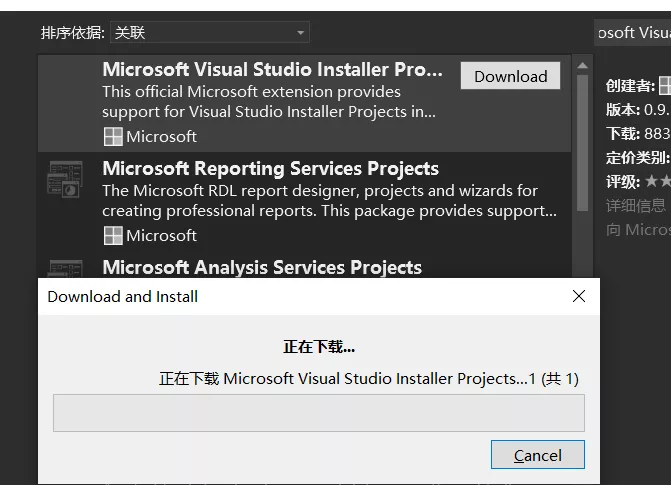The height and width of the screenshot is (485, 671).
Task: Click the Reporting Services Projects extension icon
Action: [65, 179]
